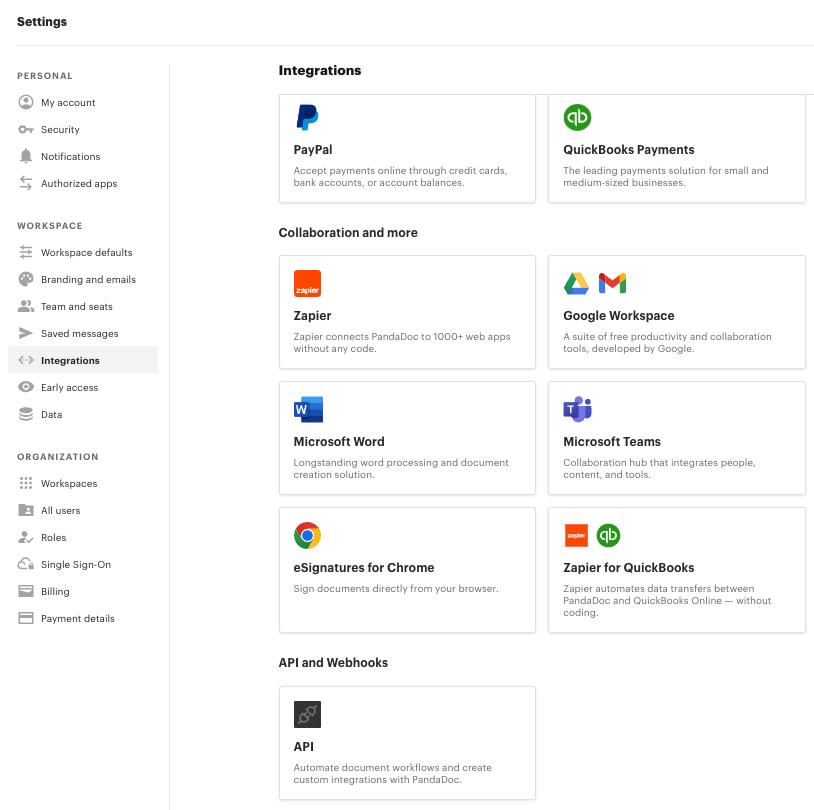
Task: Click the Authorized apps arrows icon
Action: [26, 183]
